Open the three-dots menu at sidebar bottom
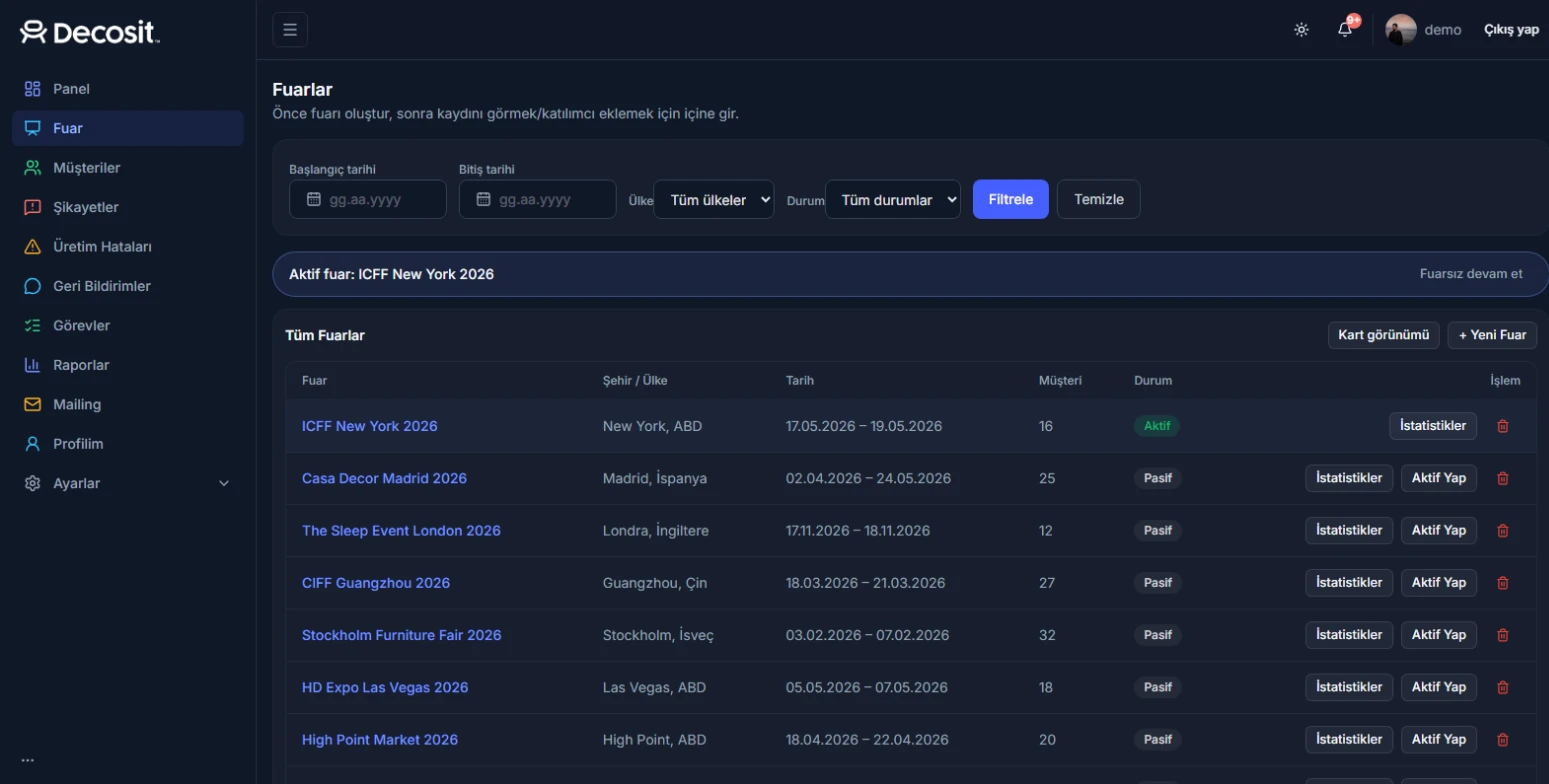The width and height of the screenshot is (1549, 784). tap(28, 760)
